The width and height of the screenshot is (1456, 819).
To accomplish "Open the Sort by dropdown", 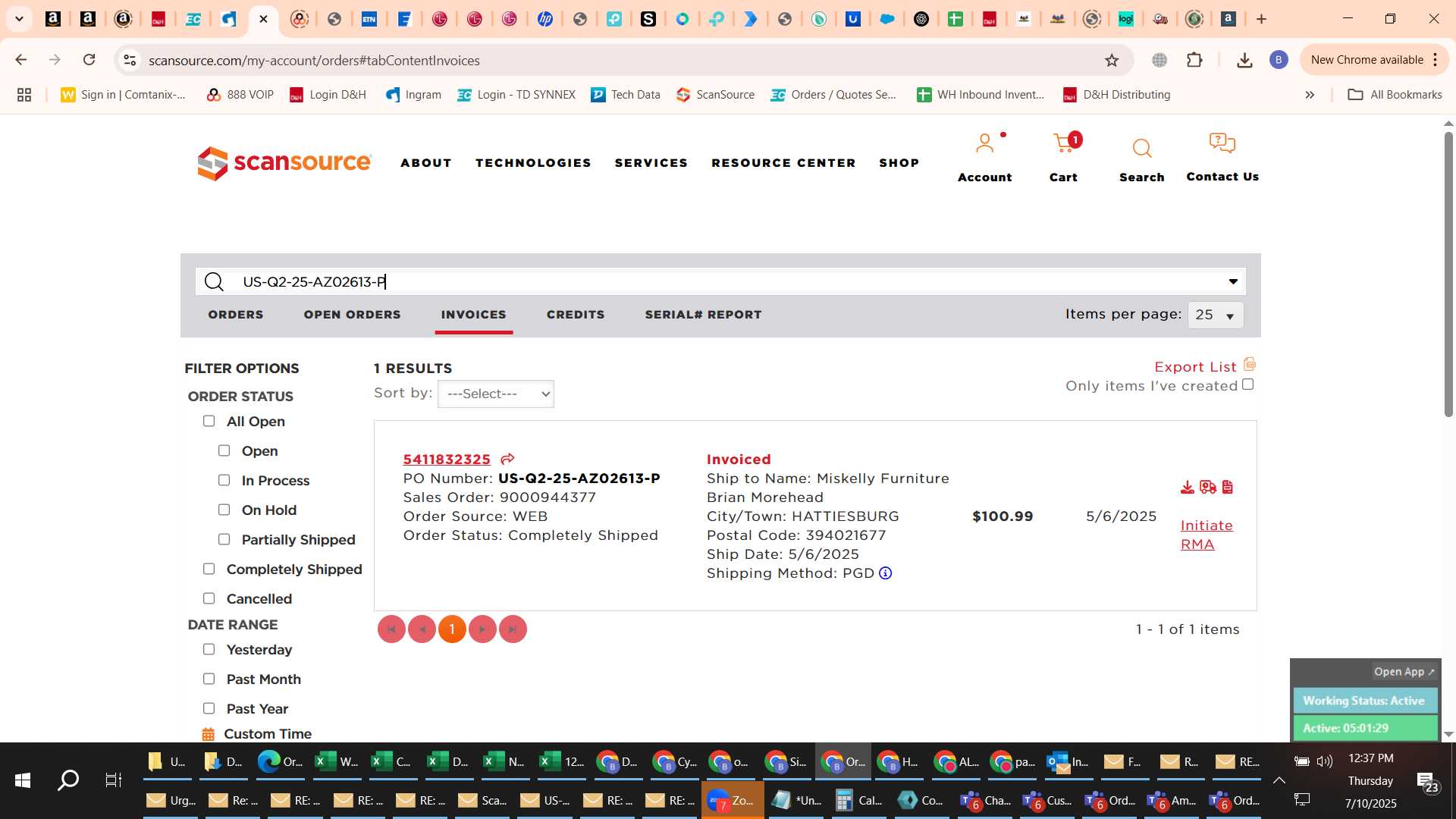I will [495, 394].
